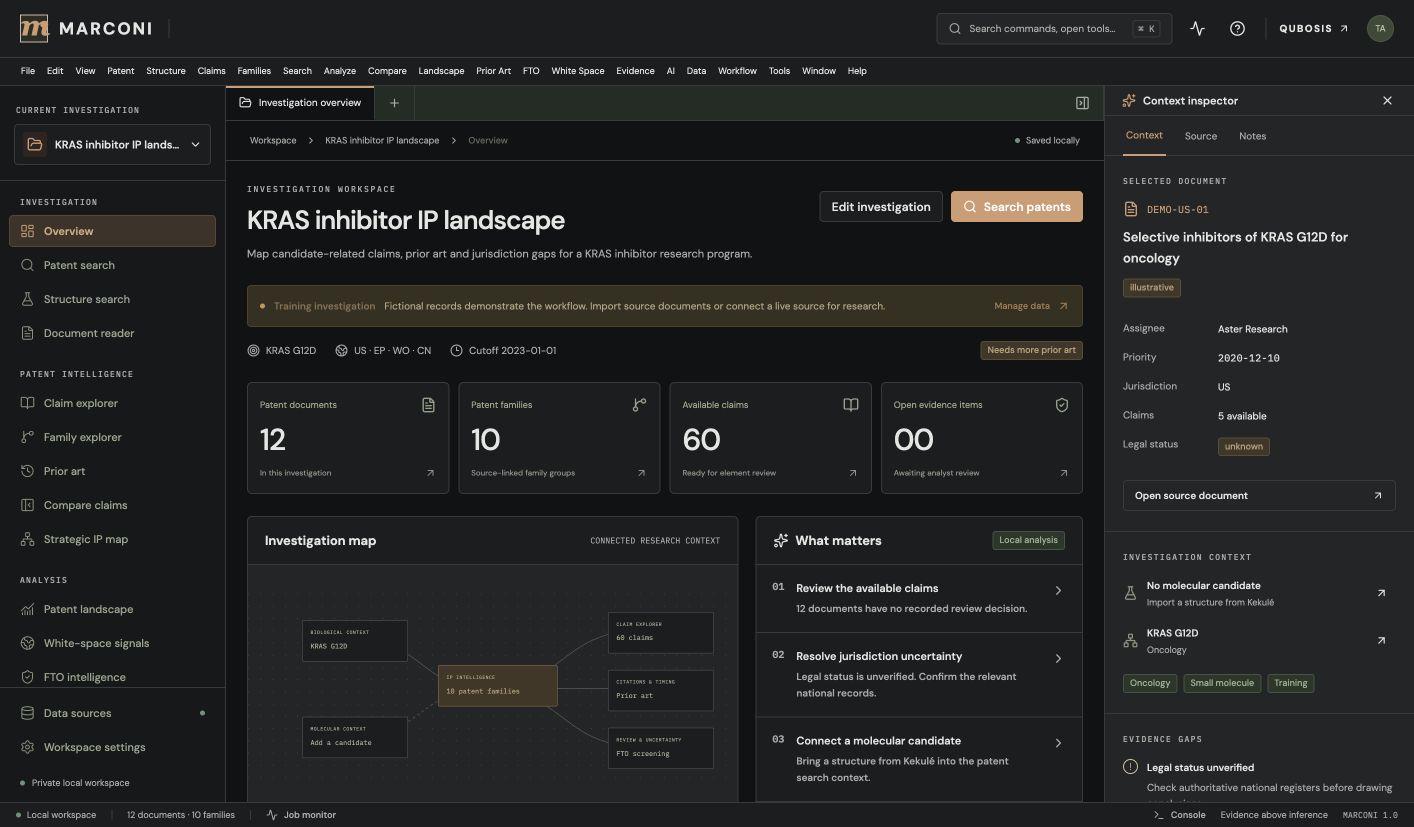Expand Resolve jurisdiction uncertainty item
This screenshot has height=827, width=1414.
pyautogui.click(x=919, y=674)
